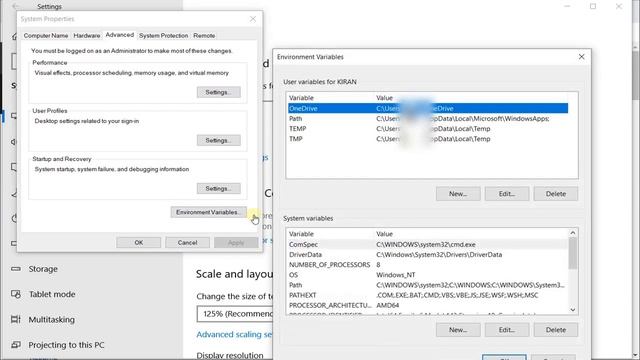Select the system Path variable row
This screenshot has width=640, height=360.
[427, 285]
